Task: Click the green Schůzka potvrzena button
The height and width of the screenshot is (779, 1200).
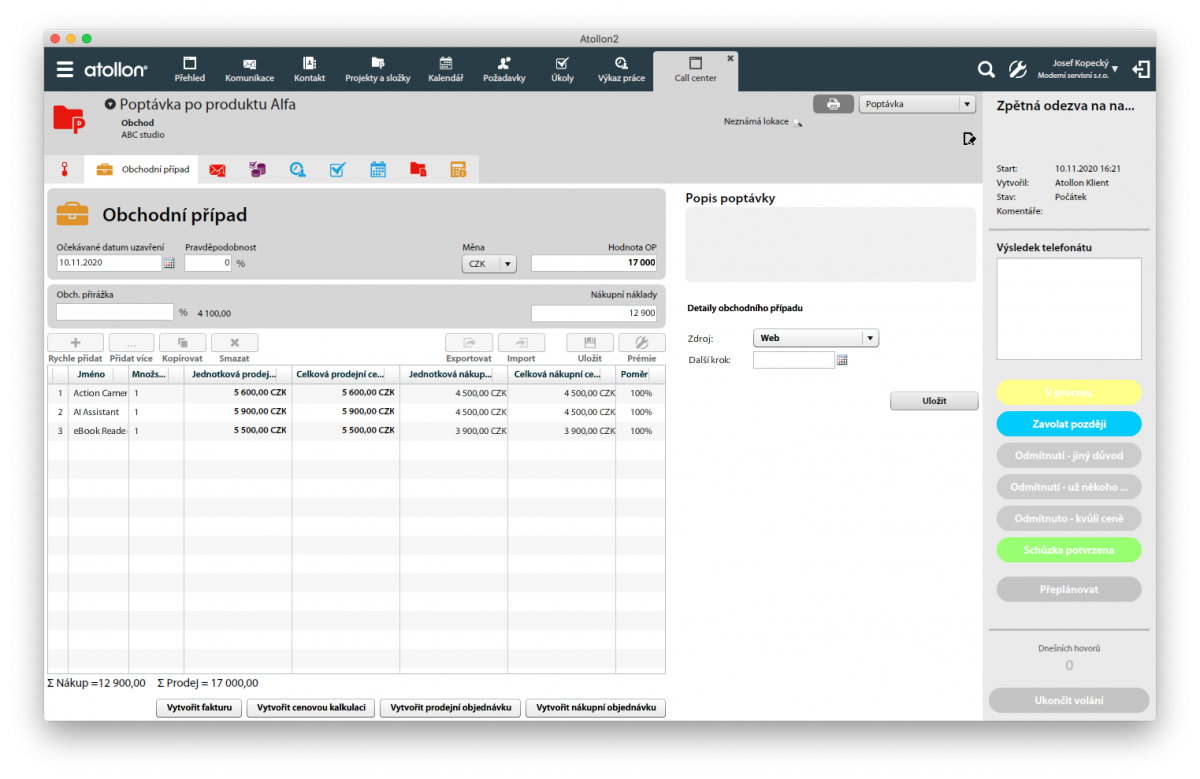Action: pos(1068,550)
